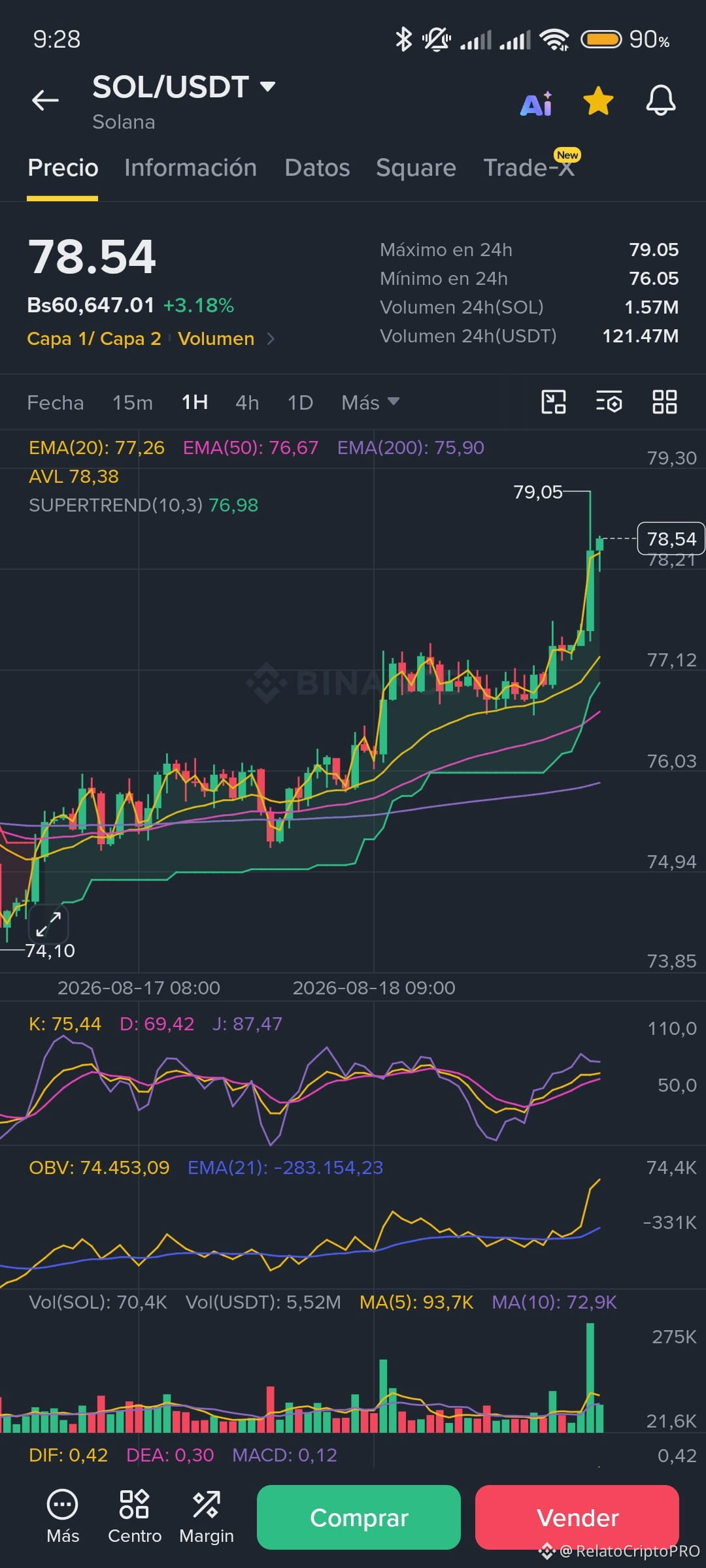Tap the large 78.54 price value
The height and width of the screenshot is (1568, 706).
pyautogui.click(x=92, y=257)
